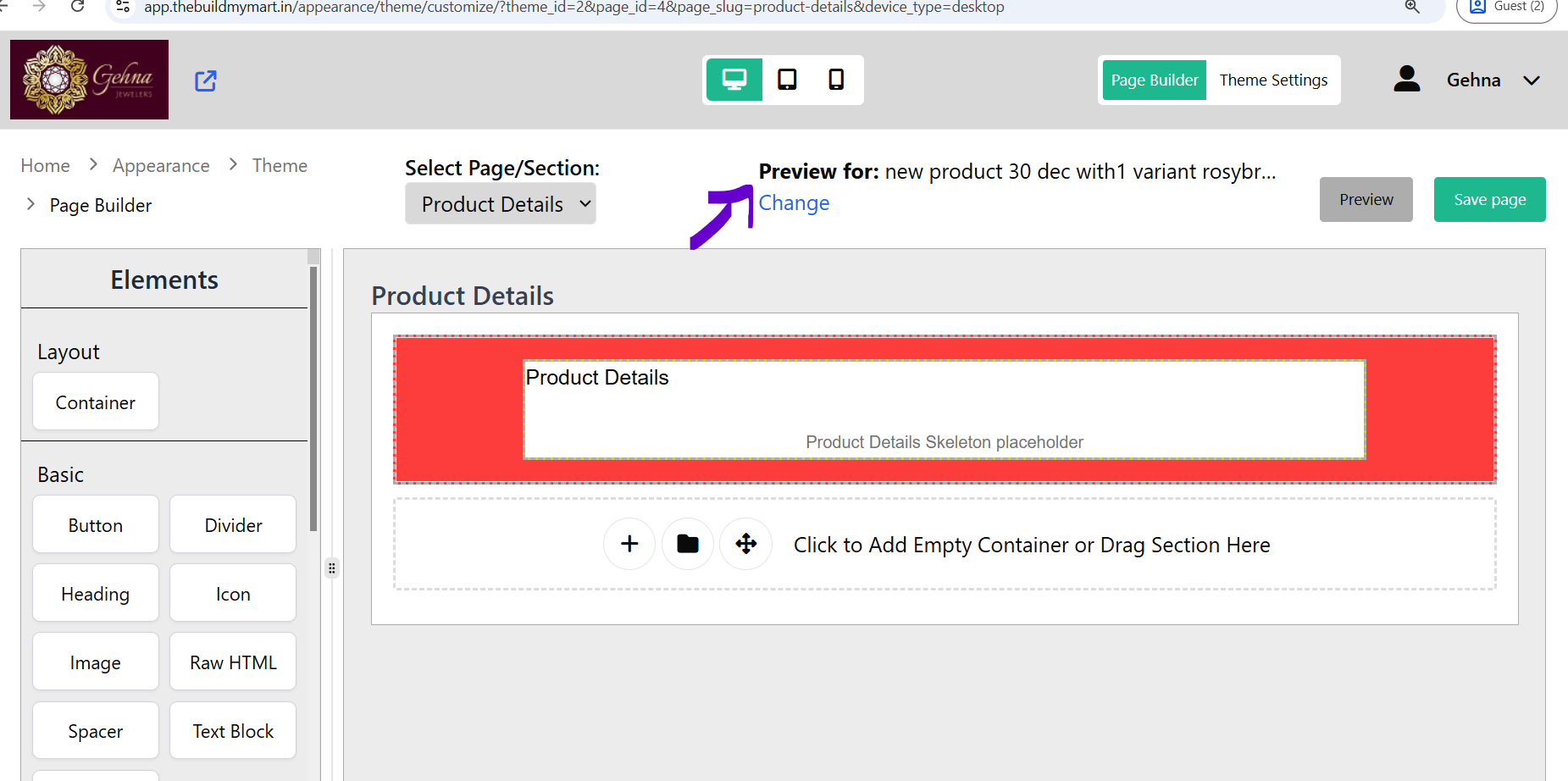Expand the Page Builder breadcrumb chevron

point(30,204)
